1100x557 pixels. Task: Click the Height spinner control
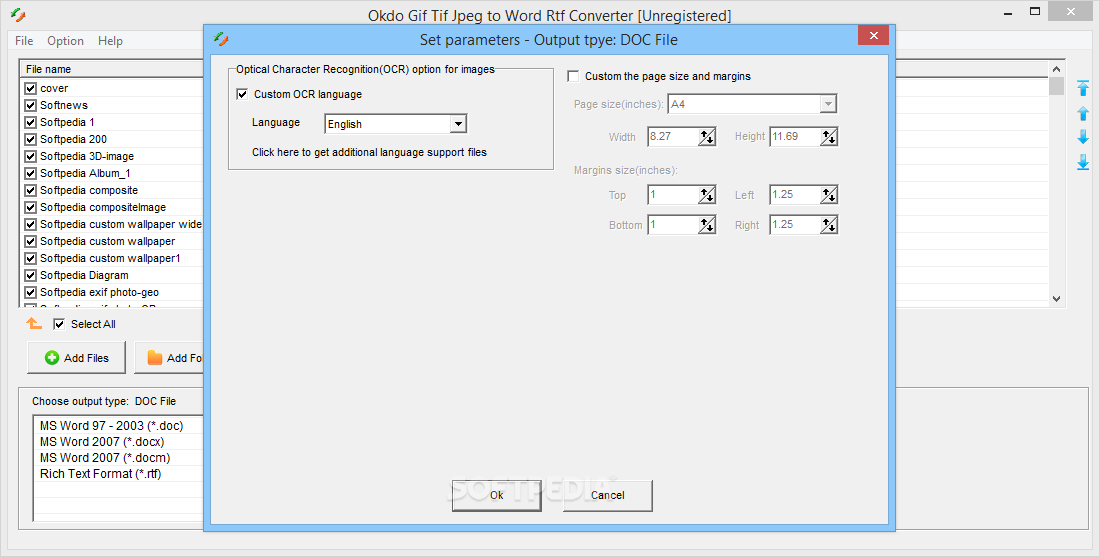click(829, 137)
